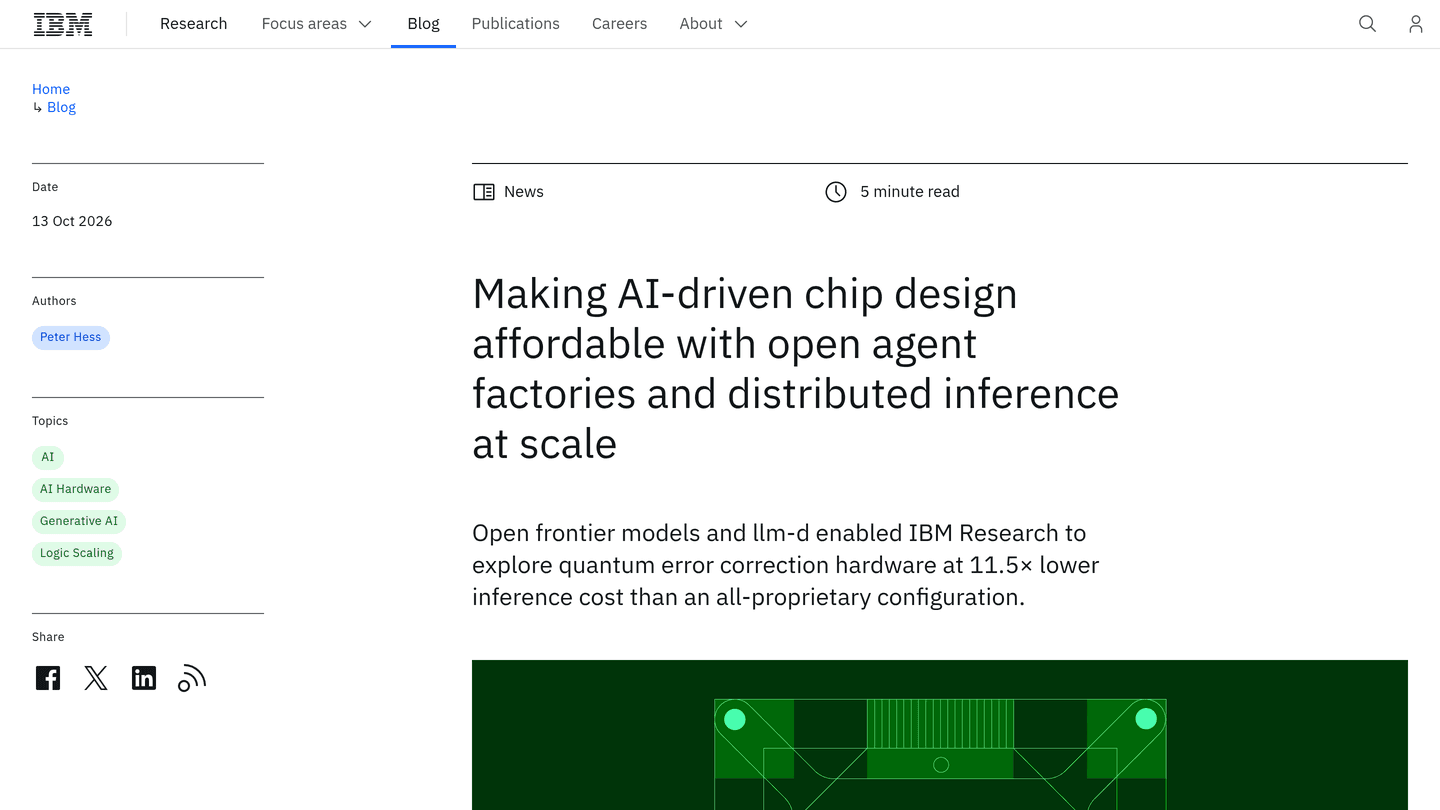
Task: Share the article on Facebook
Action: [48, 678]
